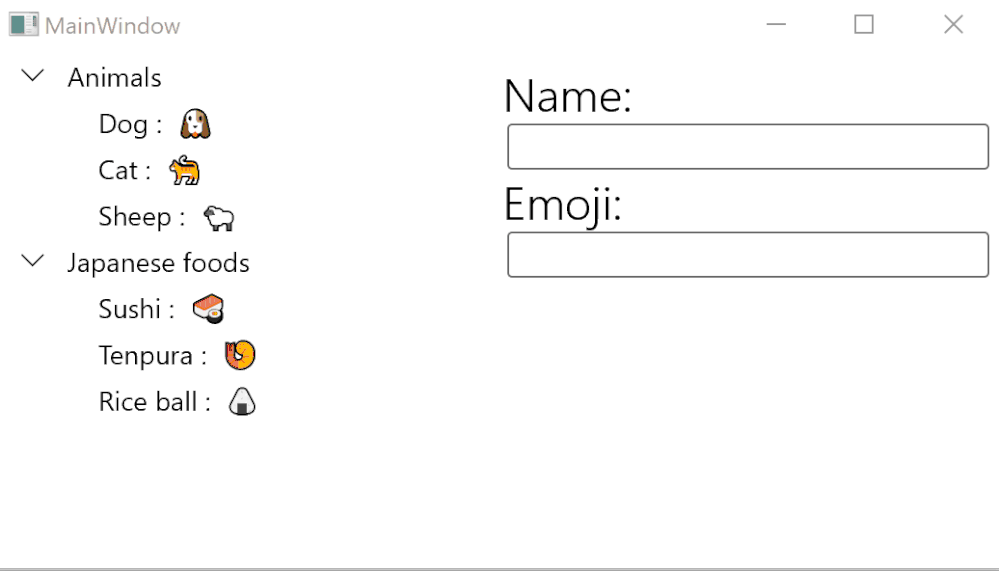This screenshot has height=571, width=999.
Task: Click the fried shrimp tempura emoji
Action: (x=240, y=355)
